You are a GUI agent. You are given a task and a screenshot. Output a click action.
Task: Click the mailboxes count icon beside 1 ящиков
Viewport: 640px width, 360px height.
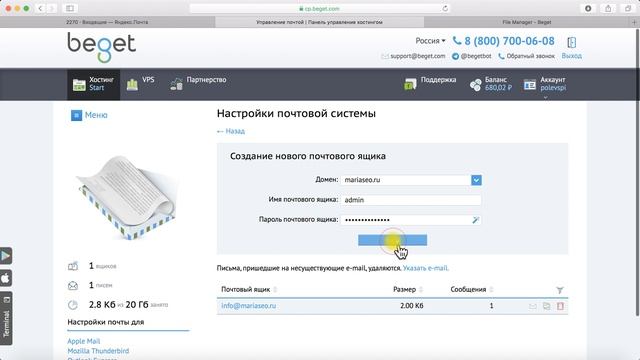73,266
